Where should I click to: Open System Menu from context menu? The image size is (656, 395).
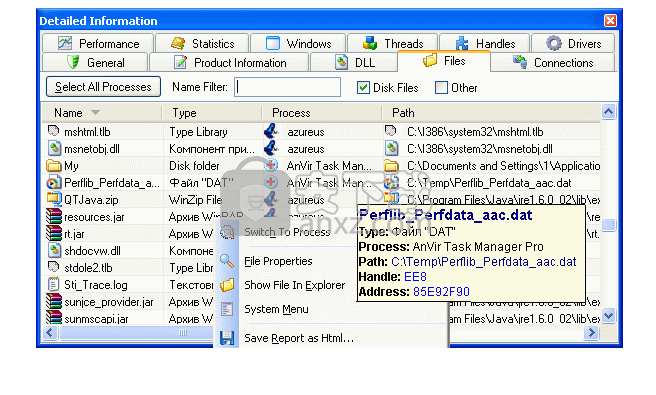click(x=276, y=309)
